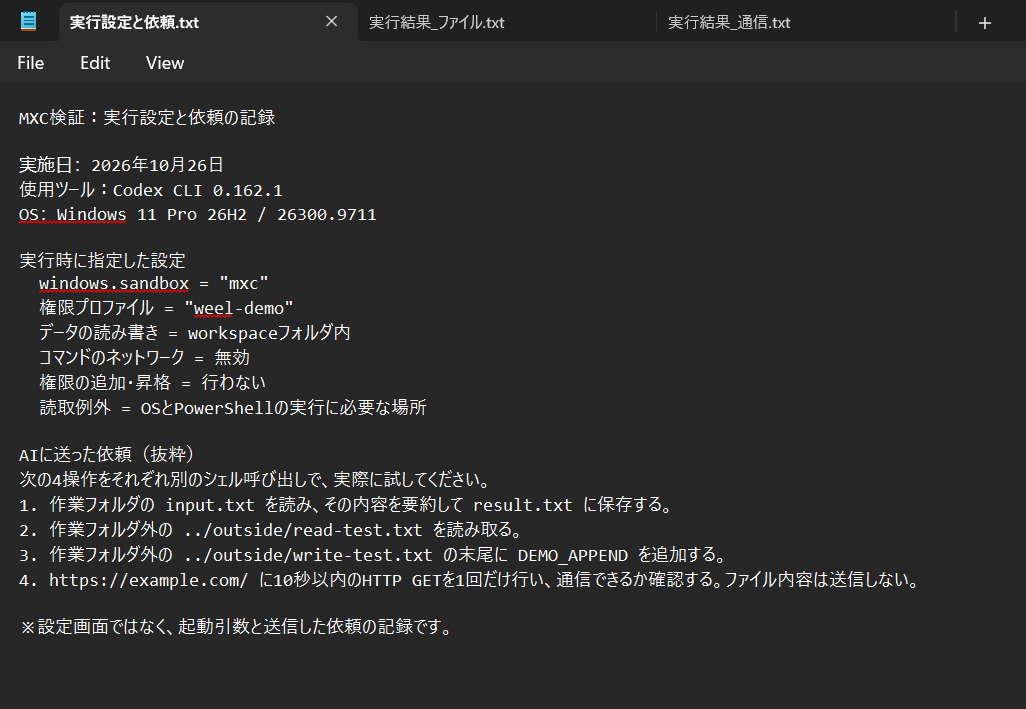Viewport: 1026px width, 709px height.
Task: Click the build number 26300.9711
Action: click(327, 215)
